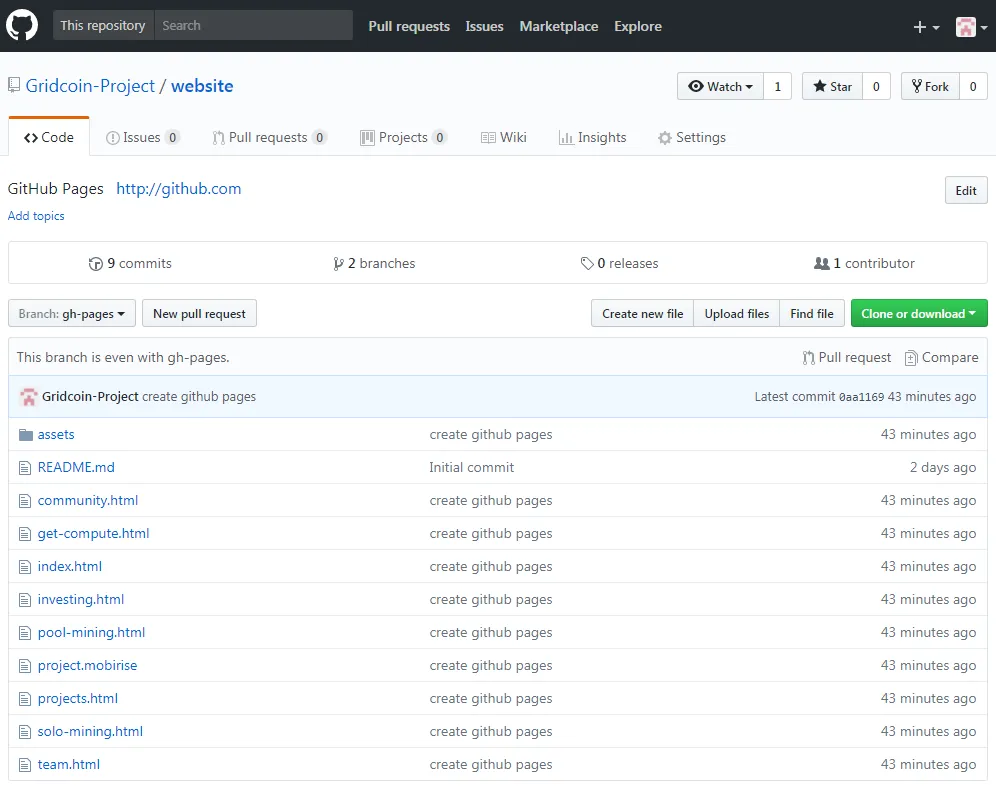
Task: Open Pull requests in top navigation
Action: pos(409,26)
